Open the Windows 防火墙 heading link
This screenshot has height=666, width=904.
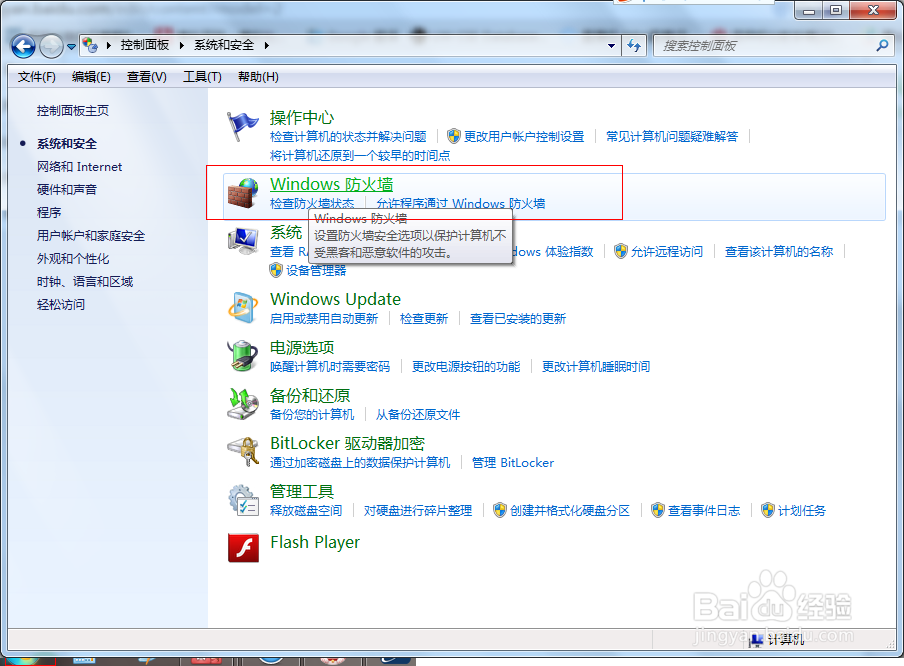(332, 184)
